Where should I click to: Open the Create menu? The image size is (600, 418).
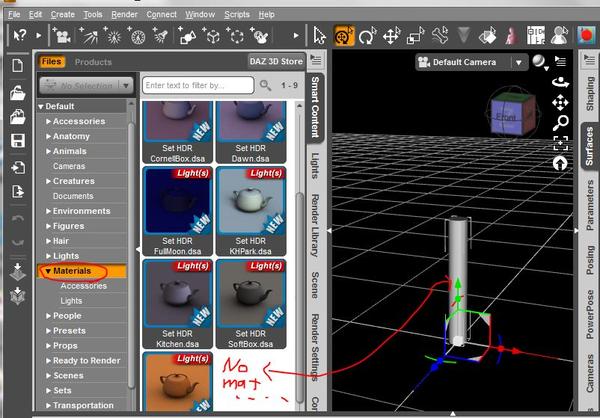[63, 15]
